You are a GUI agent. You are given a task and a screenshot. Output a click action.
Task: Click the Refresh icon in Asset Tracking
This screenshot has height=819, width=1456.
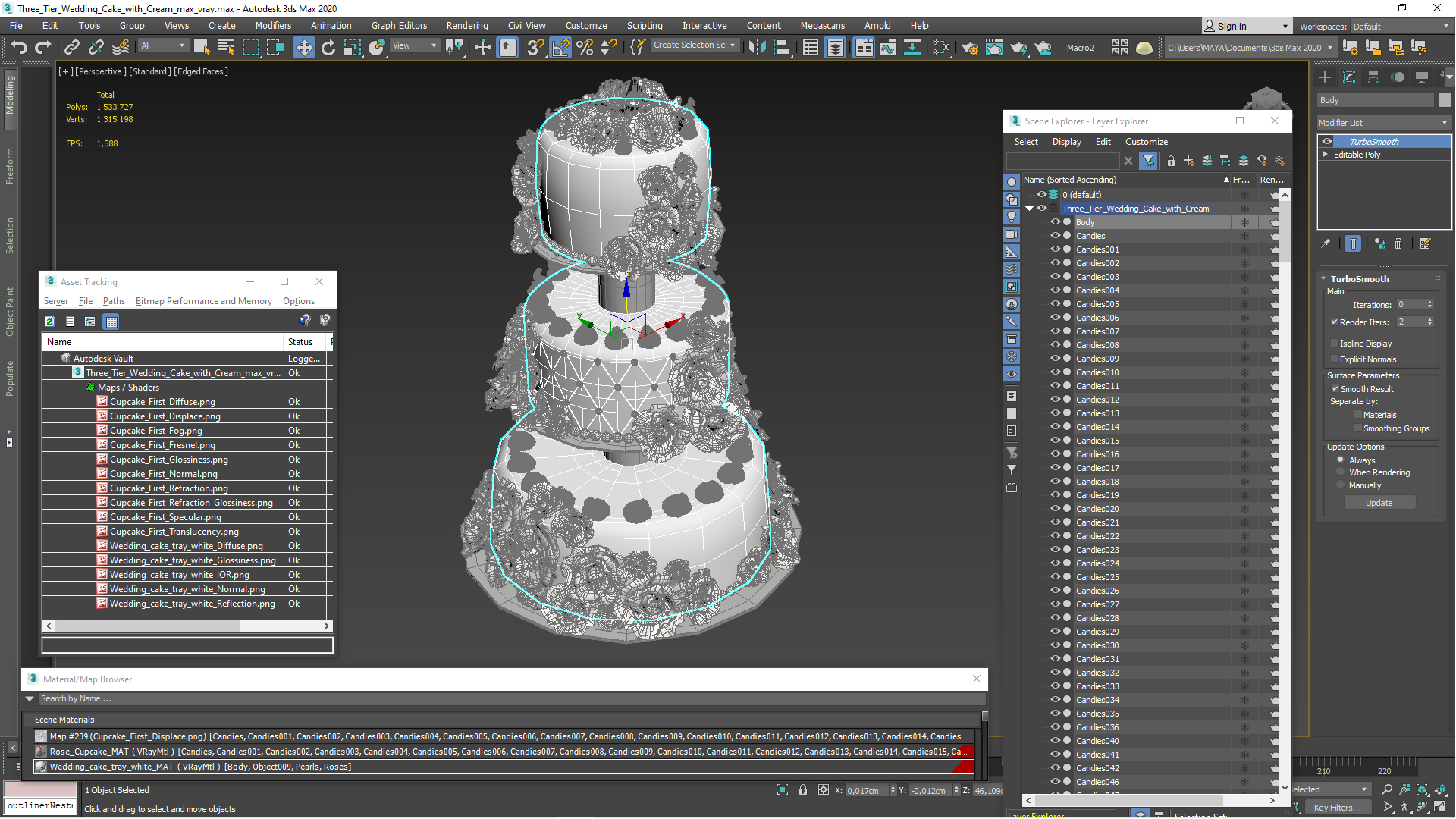click(x=49, y=322)
